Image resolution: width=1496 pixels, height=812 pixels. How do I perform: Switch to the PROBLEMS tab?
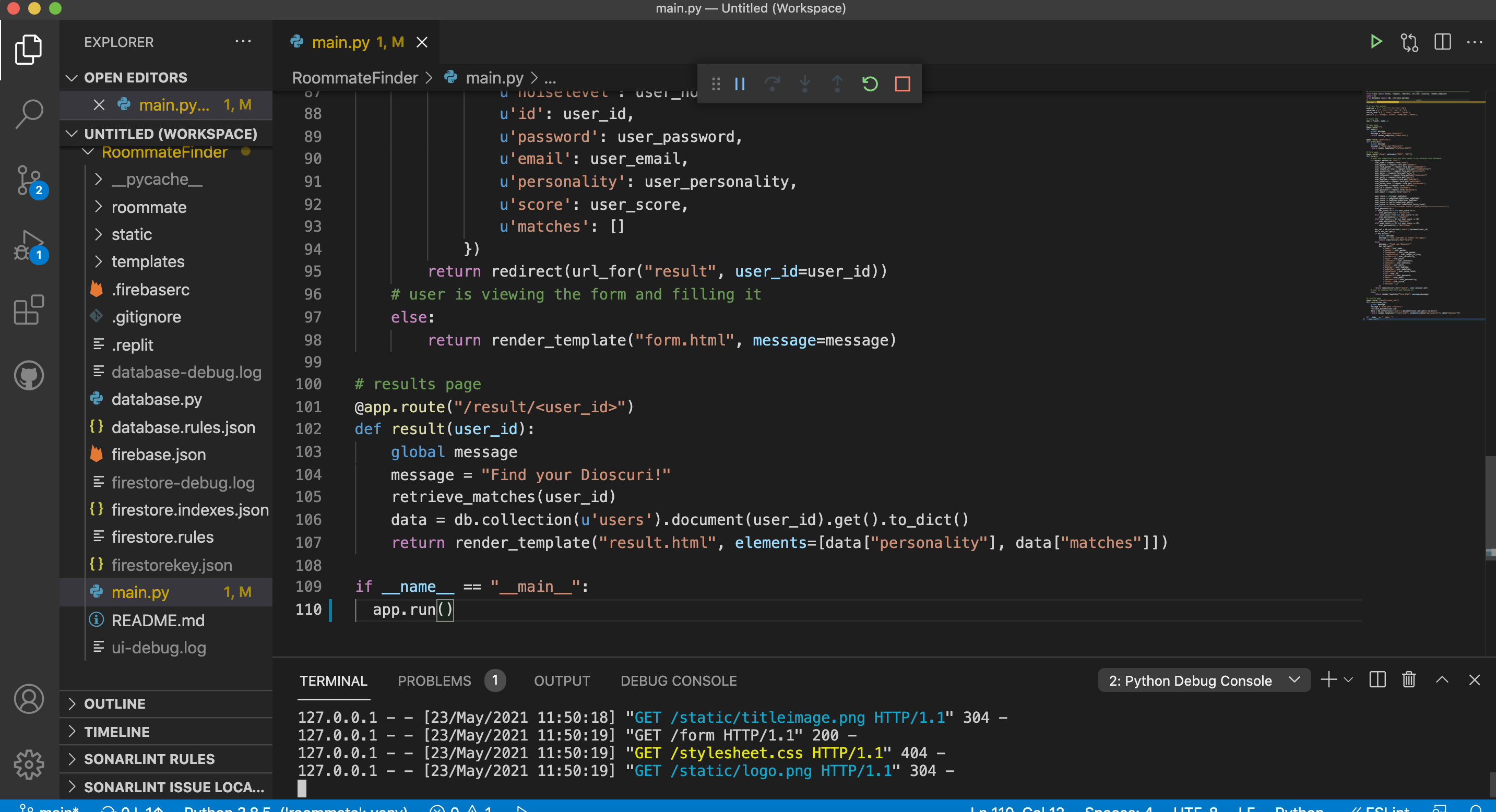click(x=434, y=680)
